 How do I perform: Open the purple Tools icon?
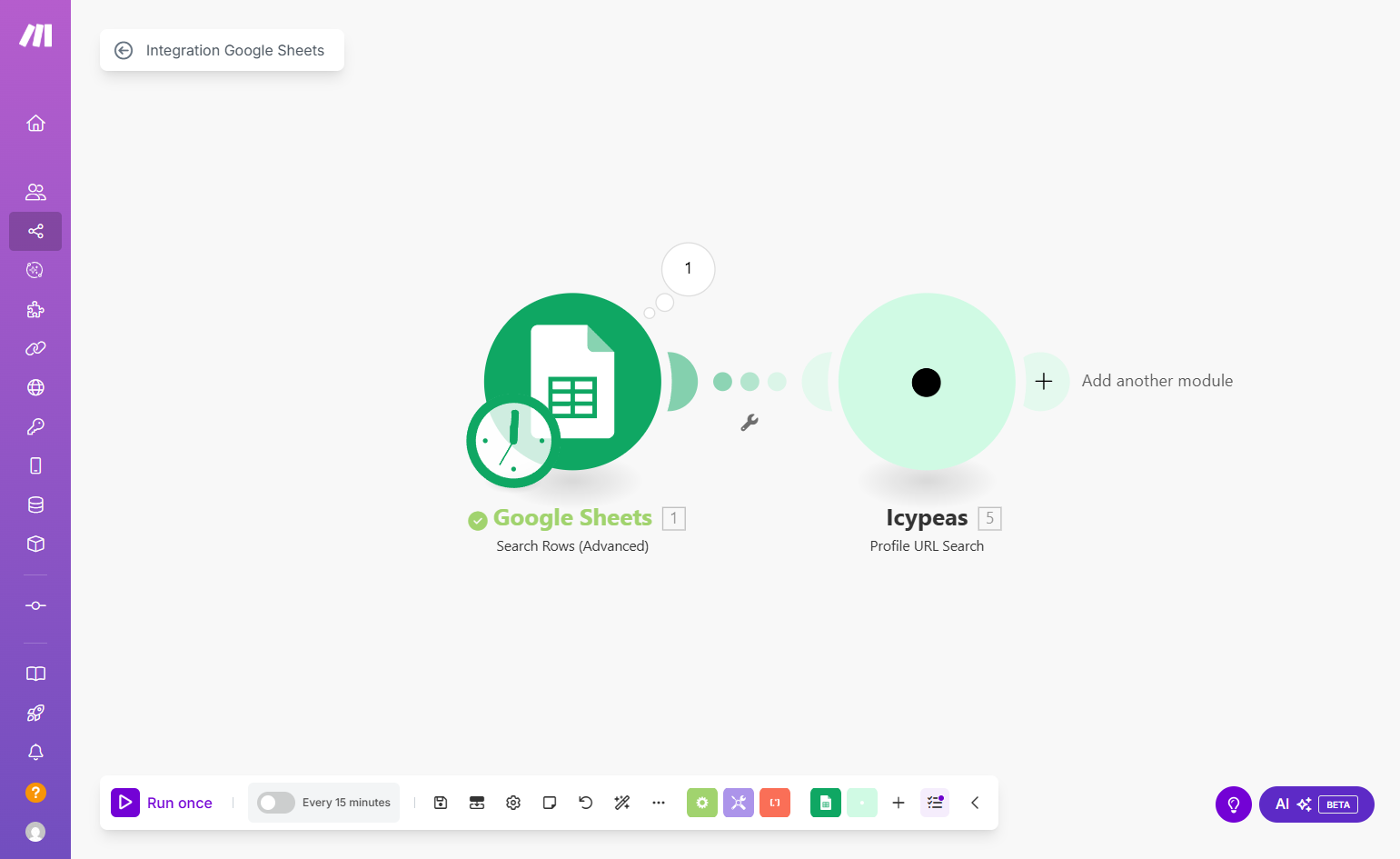click(x=739, y=803)
